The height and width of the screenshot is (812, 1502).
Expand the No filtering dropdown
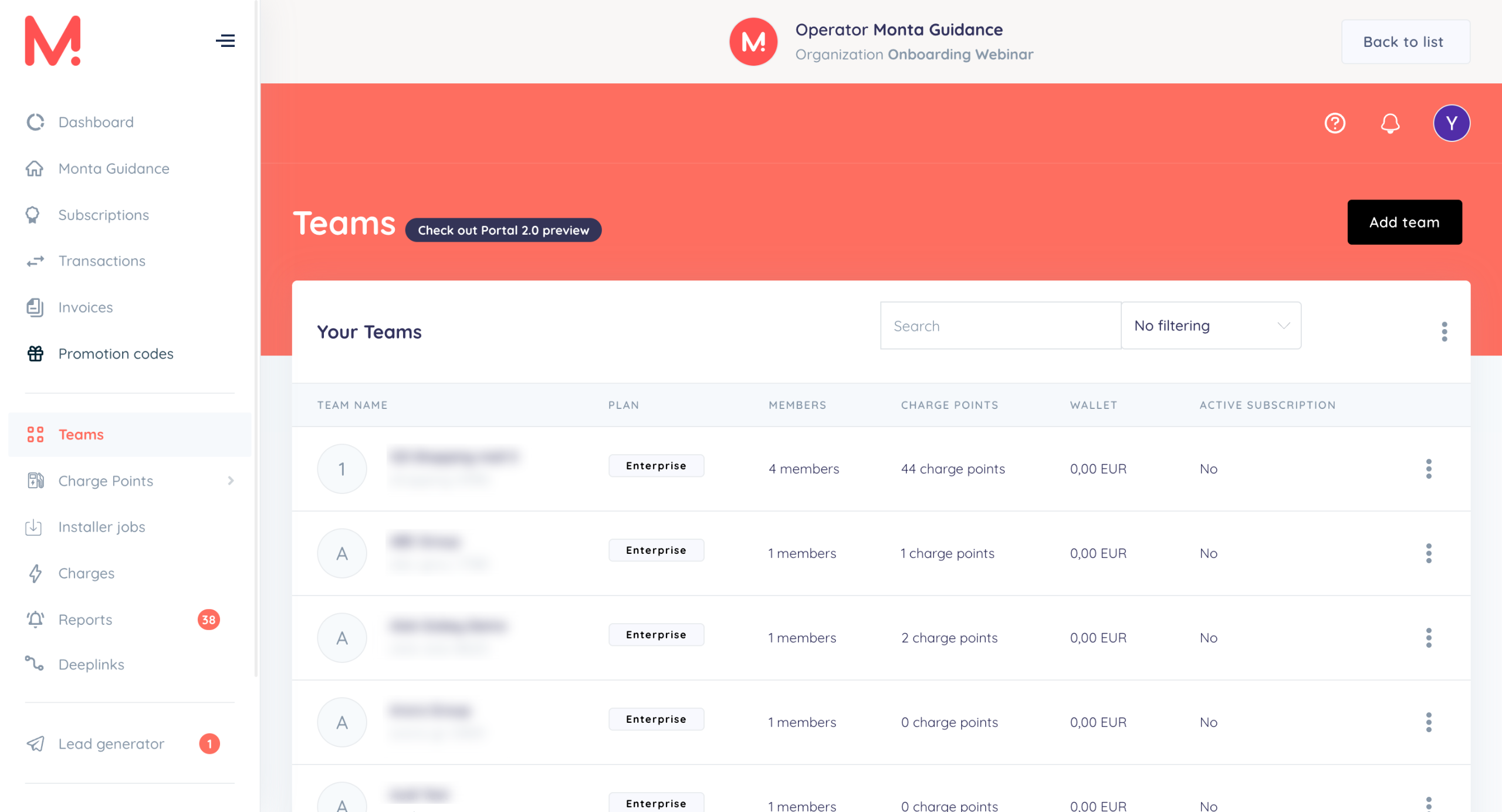pos(1210,326)
